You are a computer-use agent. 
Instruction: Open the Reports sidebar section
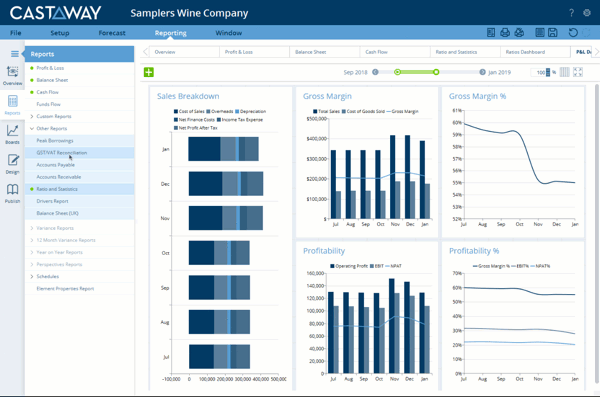[12, 105]
